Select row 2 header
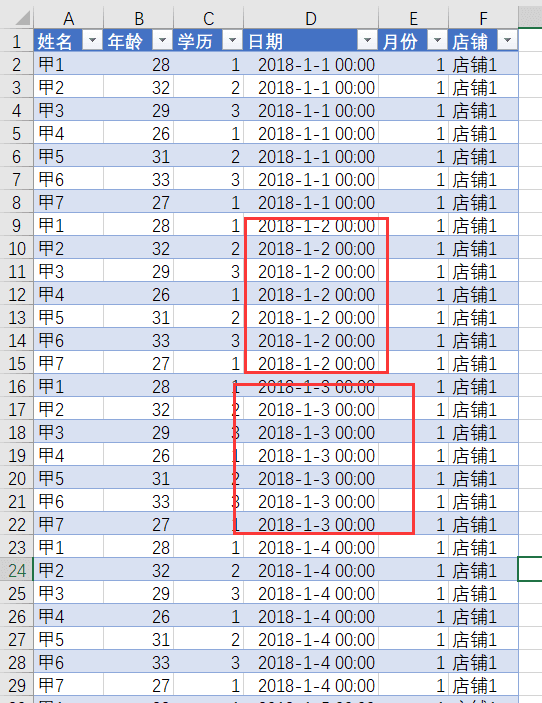This screenshot has width=542, height=703. tap(17, 64)
